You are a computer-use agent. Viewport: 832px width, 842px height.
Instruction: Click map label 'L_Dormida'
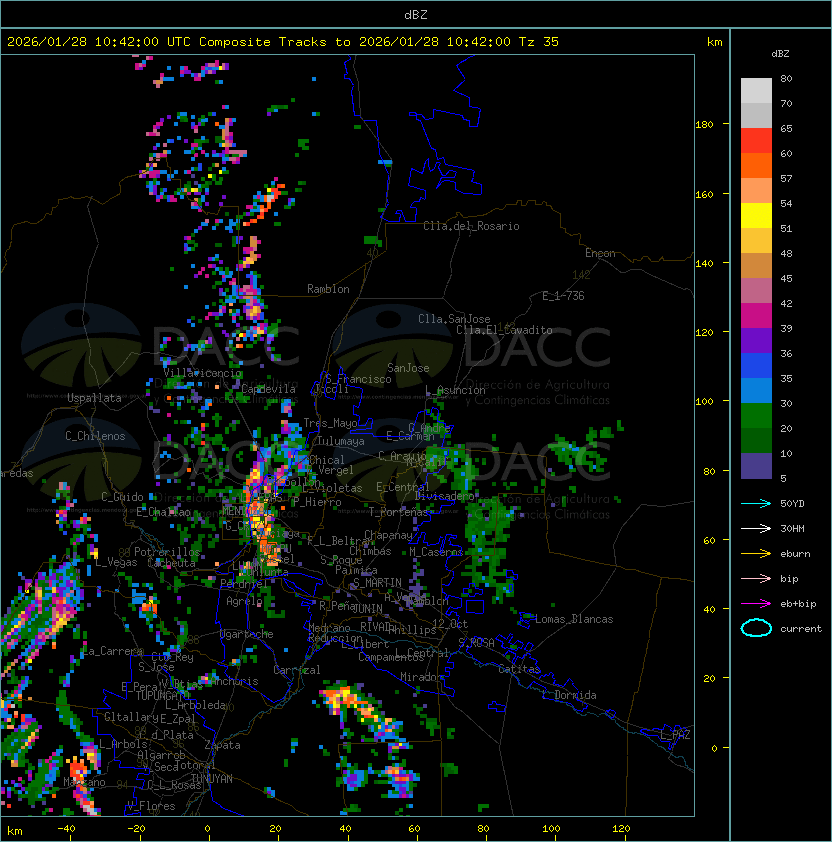(569, 695)
